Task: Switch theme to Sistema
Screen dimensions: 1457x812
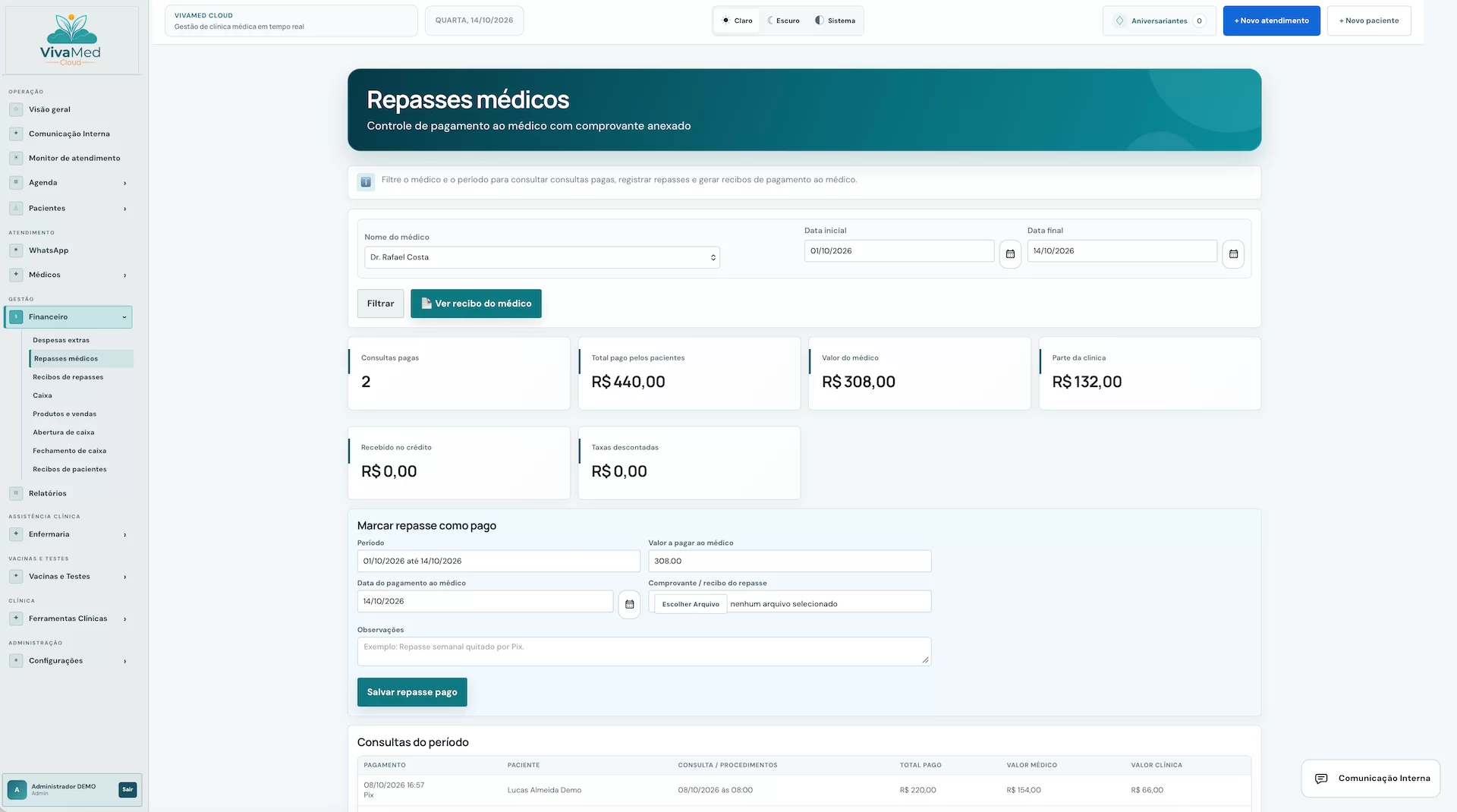Action: pos(835,20)
